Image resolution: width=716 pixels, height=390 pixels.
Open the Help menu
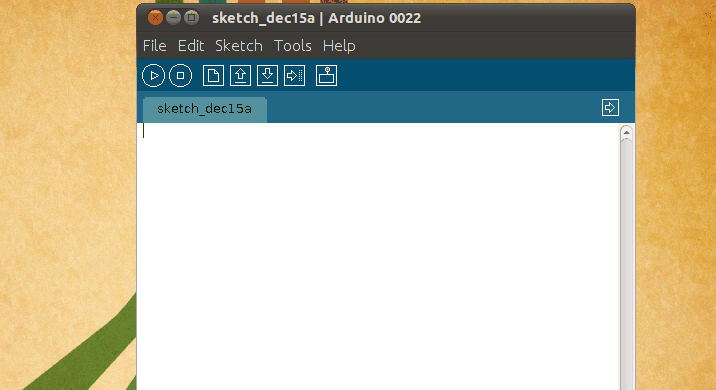339,46
